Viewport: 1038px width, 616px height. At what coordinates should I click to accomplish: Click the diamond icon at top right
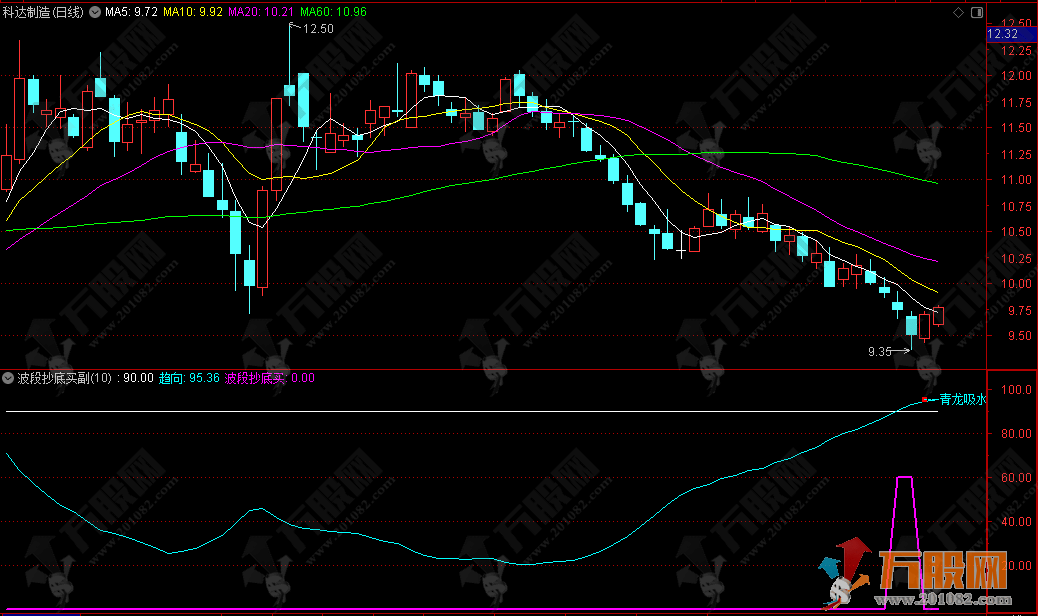(958, 12)
